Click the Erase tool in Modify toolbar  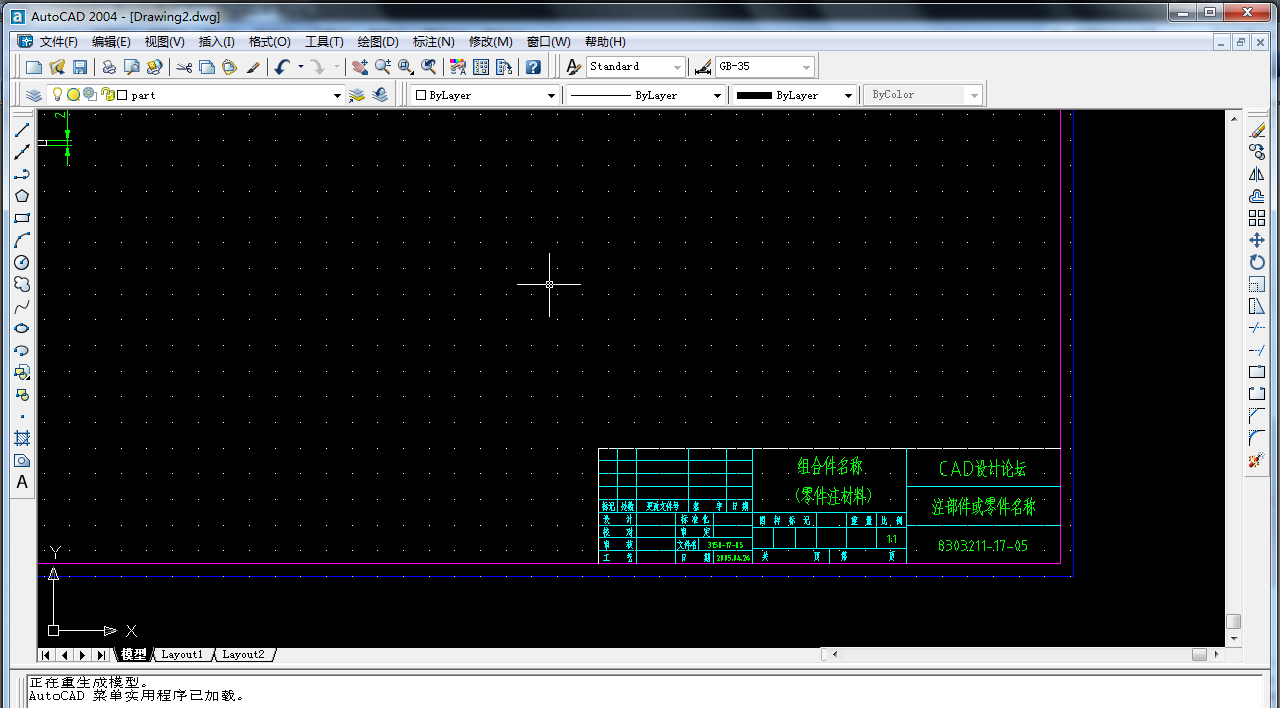1257,130
